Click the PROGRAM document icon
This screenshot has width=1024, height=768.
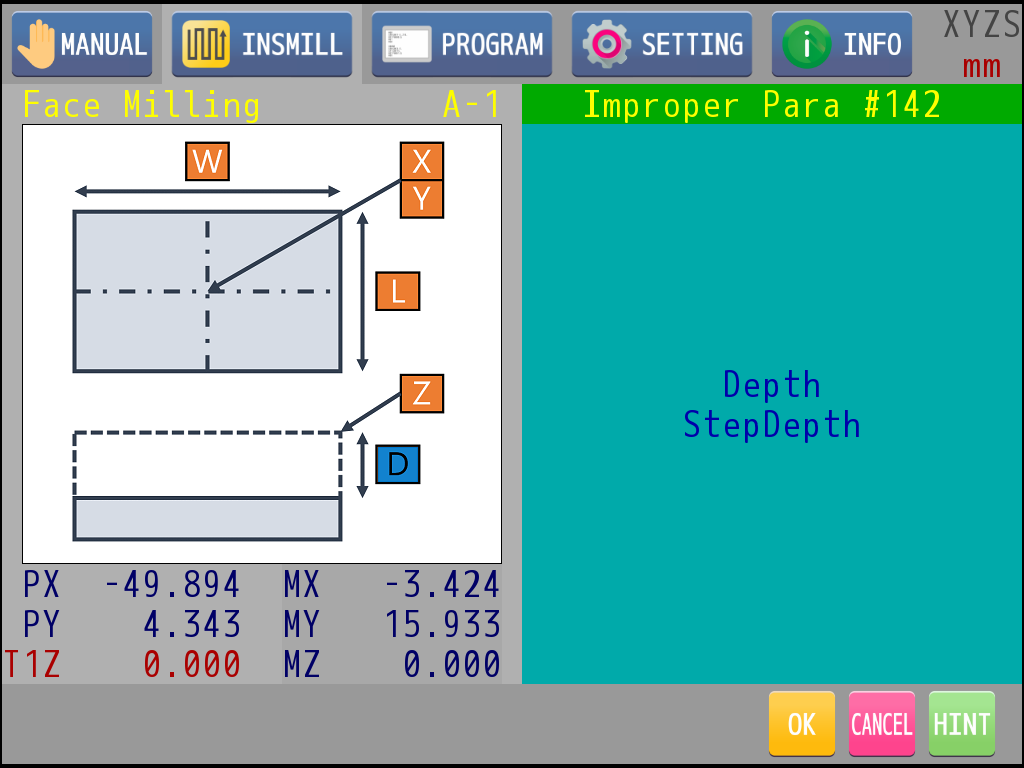click(406, 44)
